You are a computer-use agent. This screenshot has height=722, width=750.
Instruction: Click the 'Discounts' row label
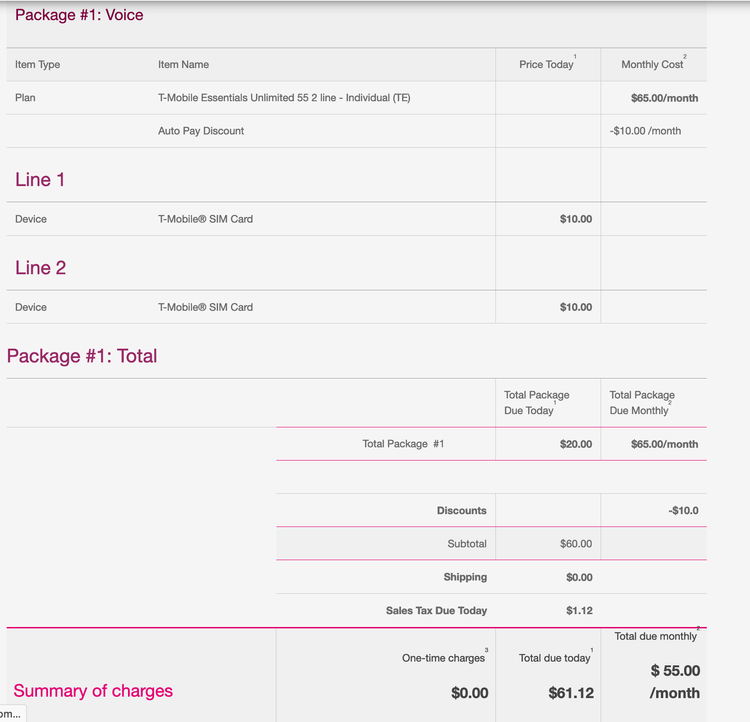click(x=462, y=511)
